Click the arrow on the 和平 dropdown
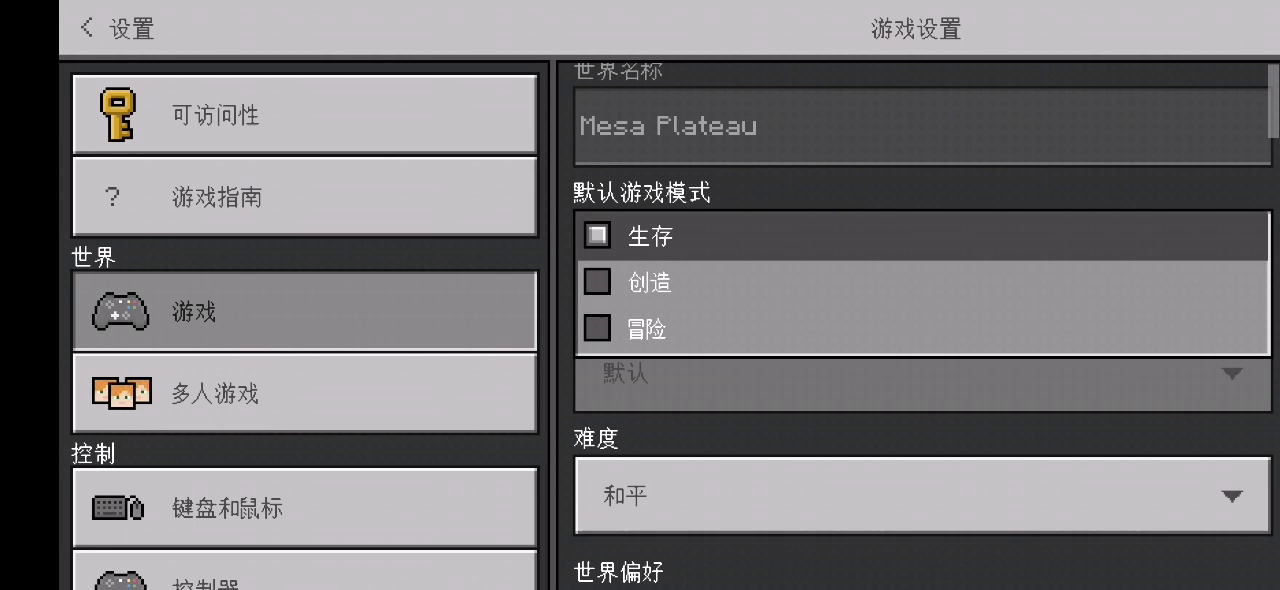 point(1232,496)
